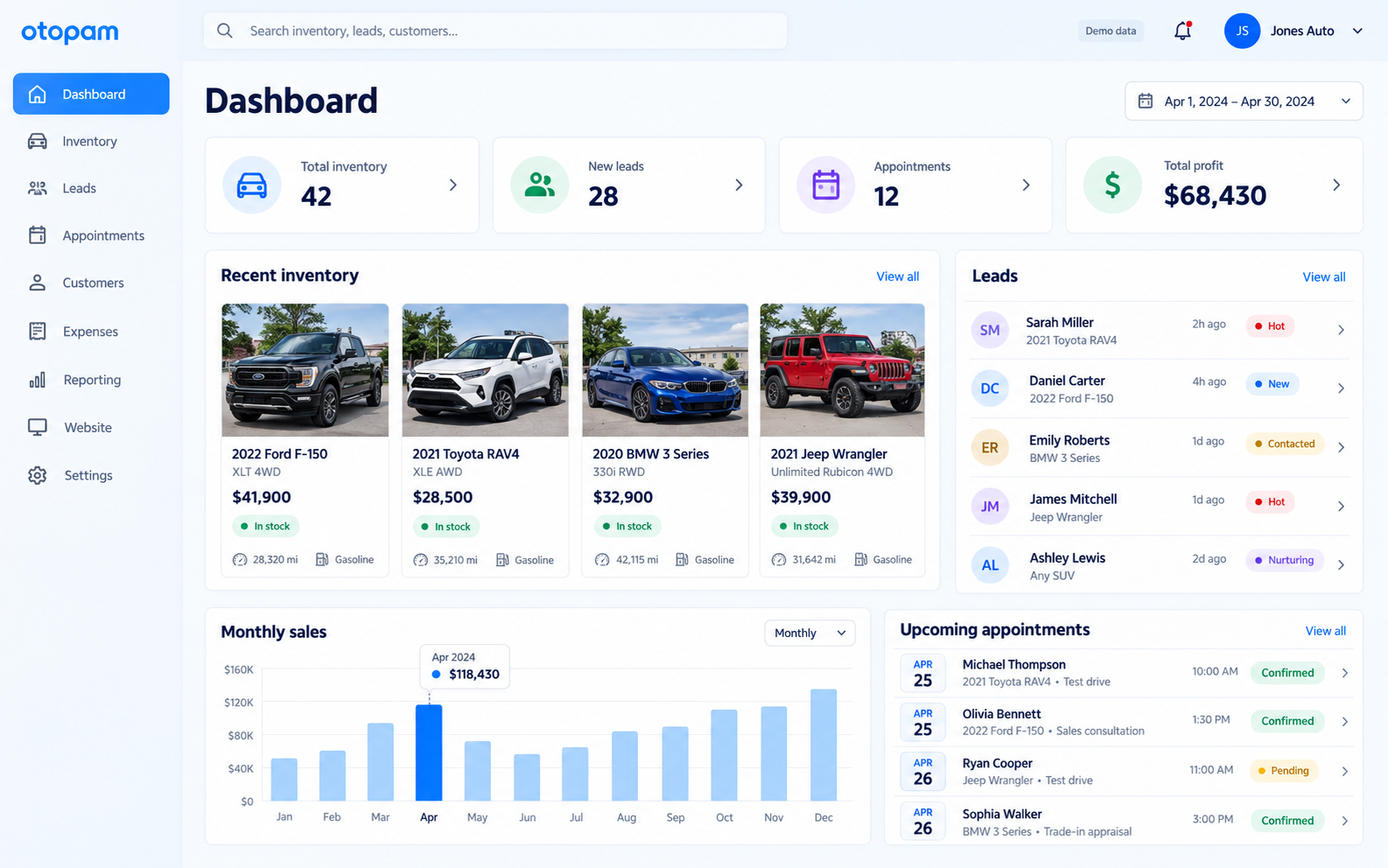Image resolution: width=1388 pixels, height=868 pixels.
Task: Click View all in Recent inventory
Action: 898,276
